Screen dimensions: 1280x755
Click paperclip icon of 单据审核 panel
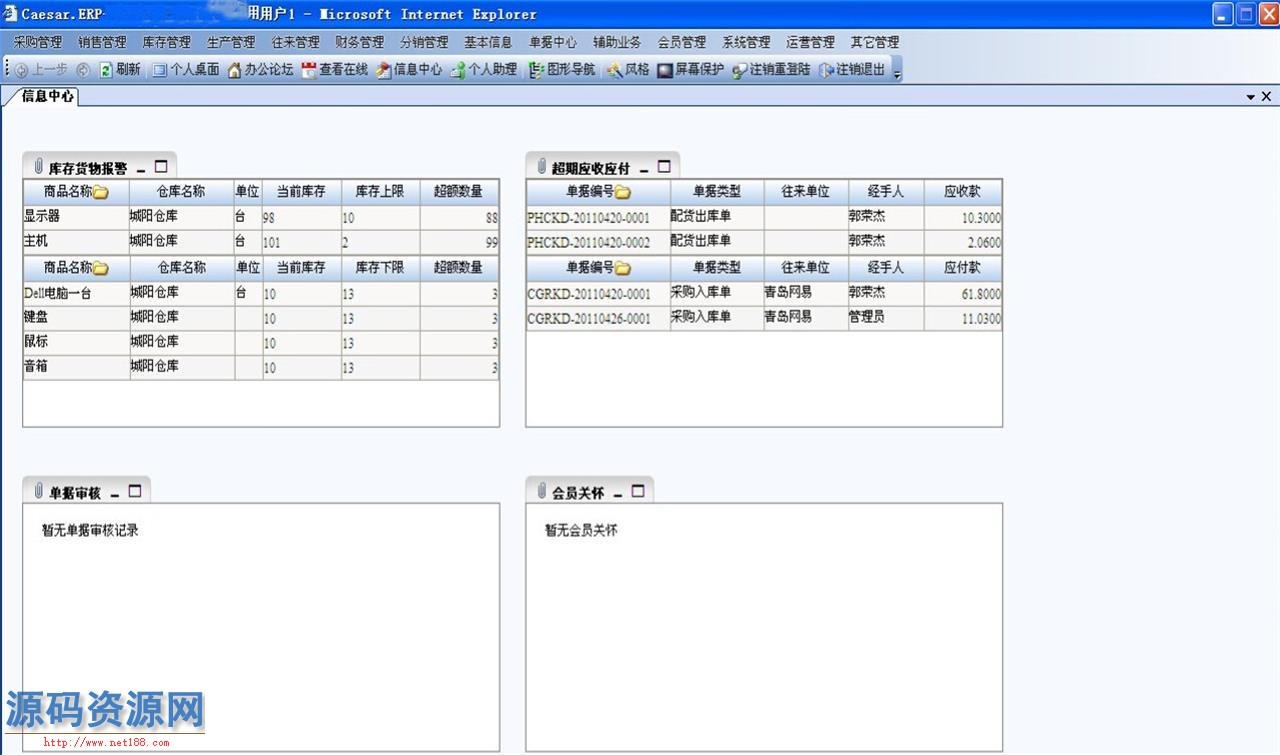[x=38, y=491]
